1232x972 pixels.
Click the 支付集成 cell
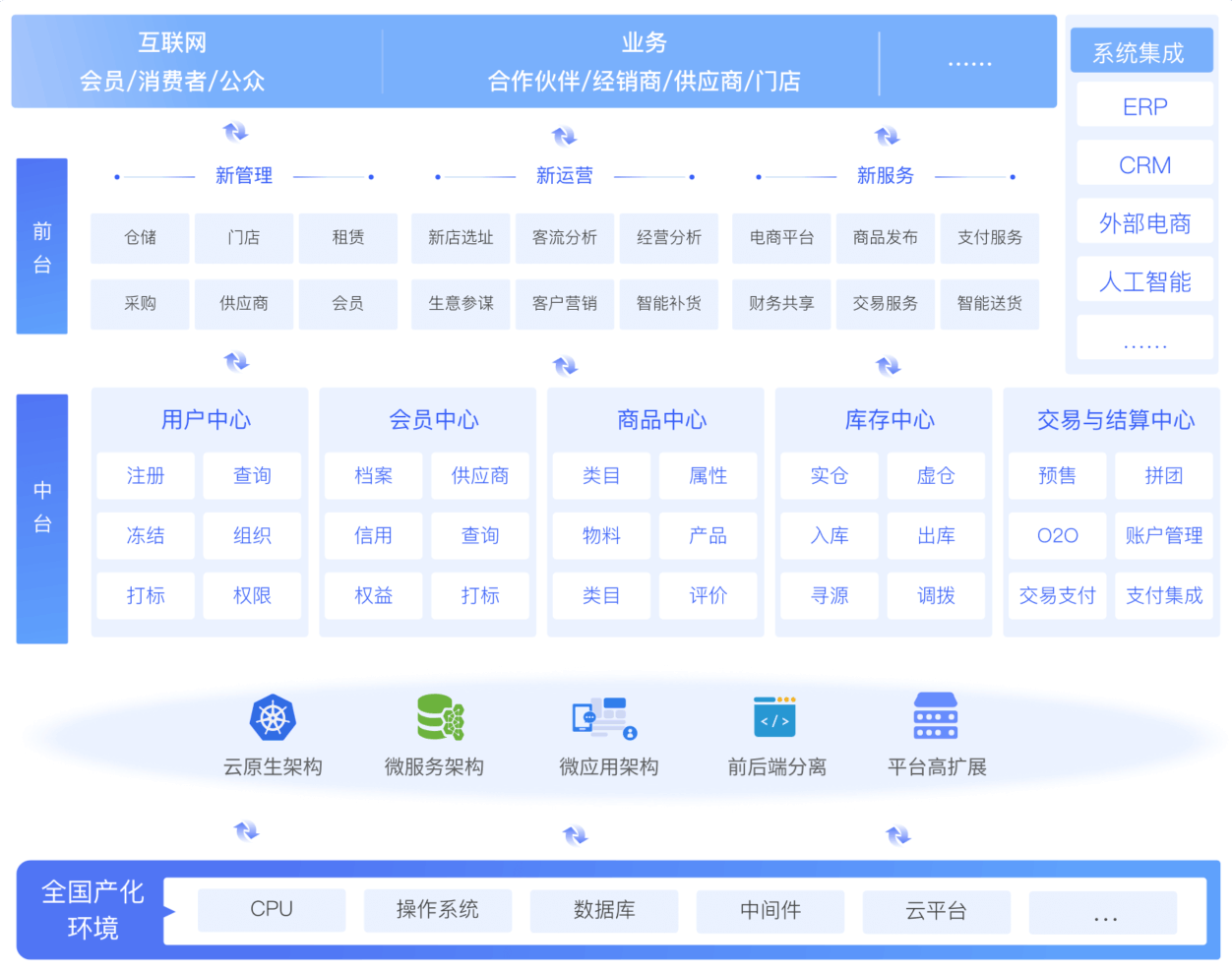1164,596
